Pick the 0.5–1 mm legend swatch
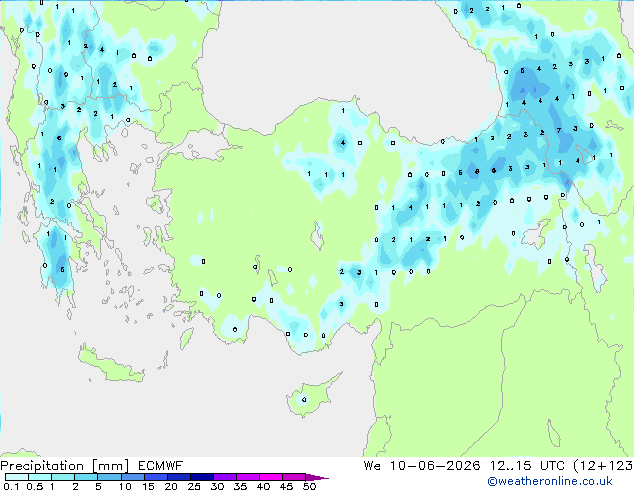Viewport: 634px width, 490px height. 40,477
